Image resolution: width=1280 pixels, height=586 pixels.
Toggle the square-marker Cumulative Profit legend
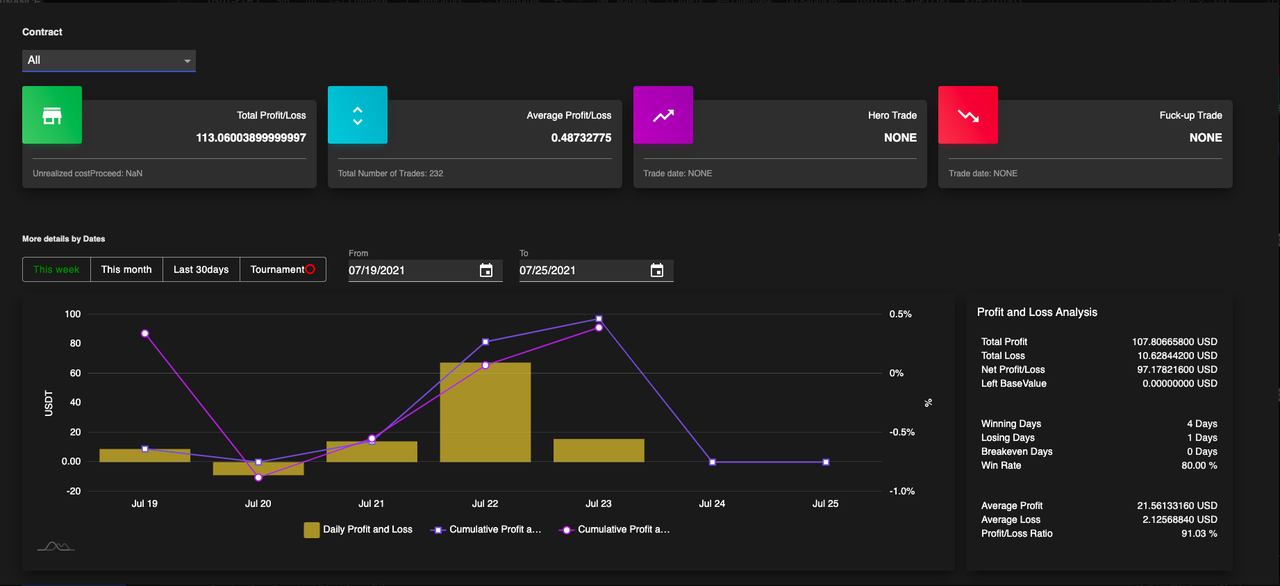coord(485,530)
